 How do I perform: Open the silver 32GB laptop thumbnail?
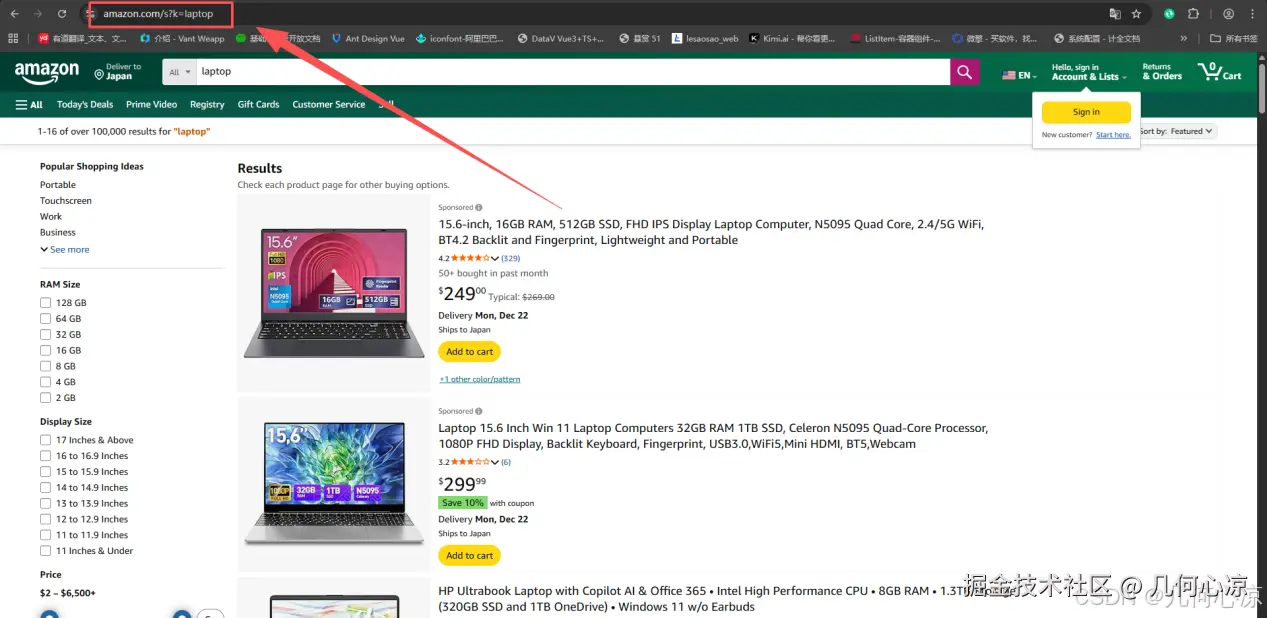(x=334, y=483)
